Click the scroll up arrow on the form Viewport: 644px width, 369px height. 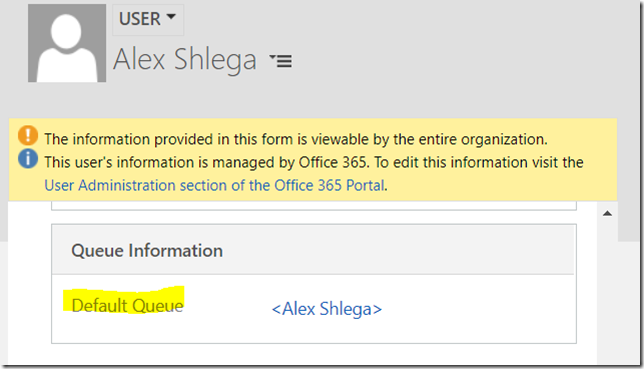point(607,213)
